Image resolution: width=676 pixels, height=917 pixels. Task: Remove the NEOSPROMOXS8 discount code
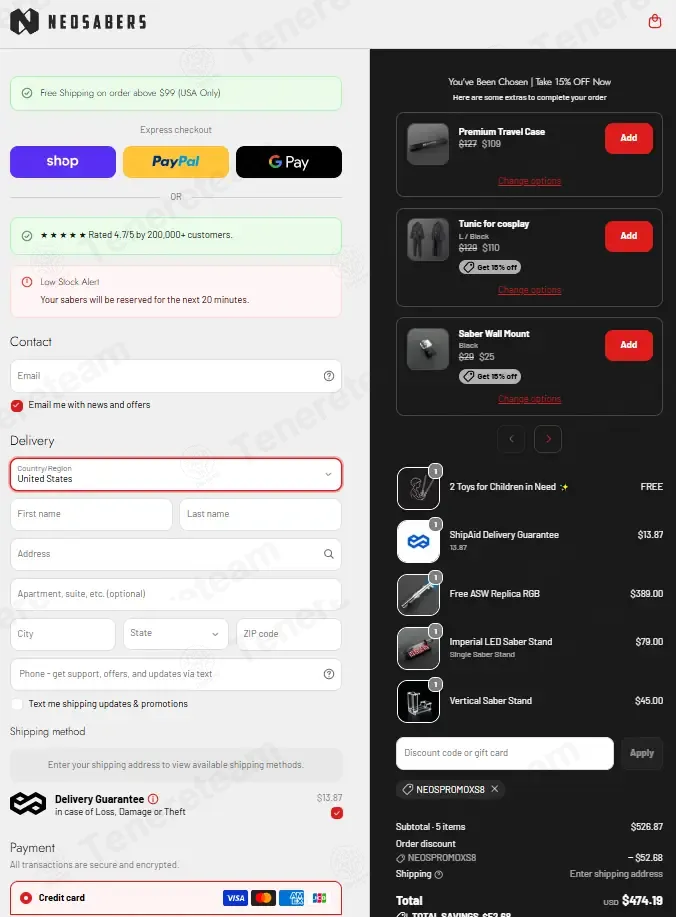click(x=495, y=789)
